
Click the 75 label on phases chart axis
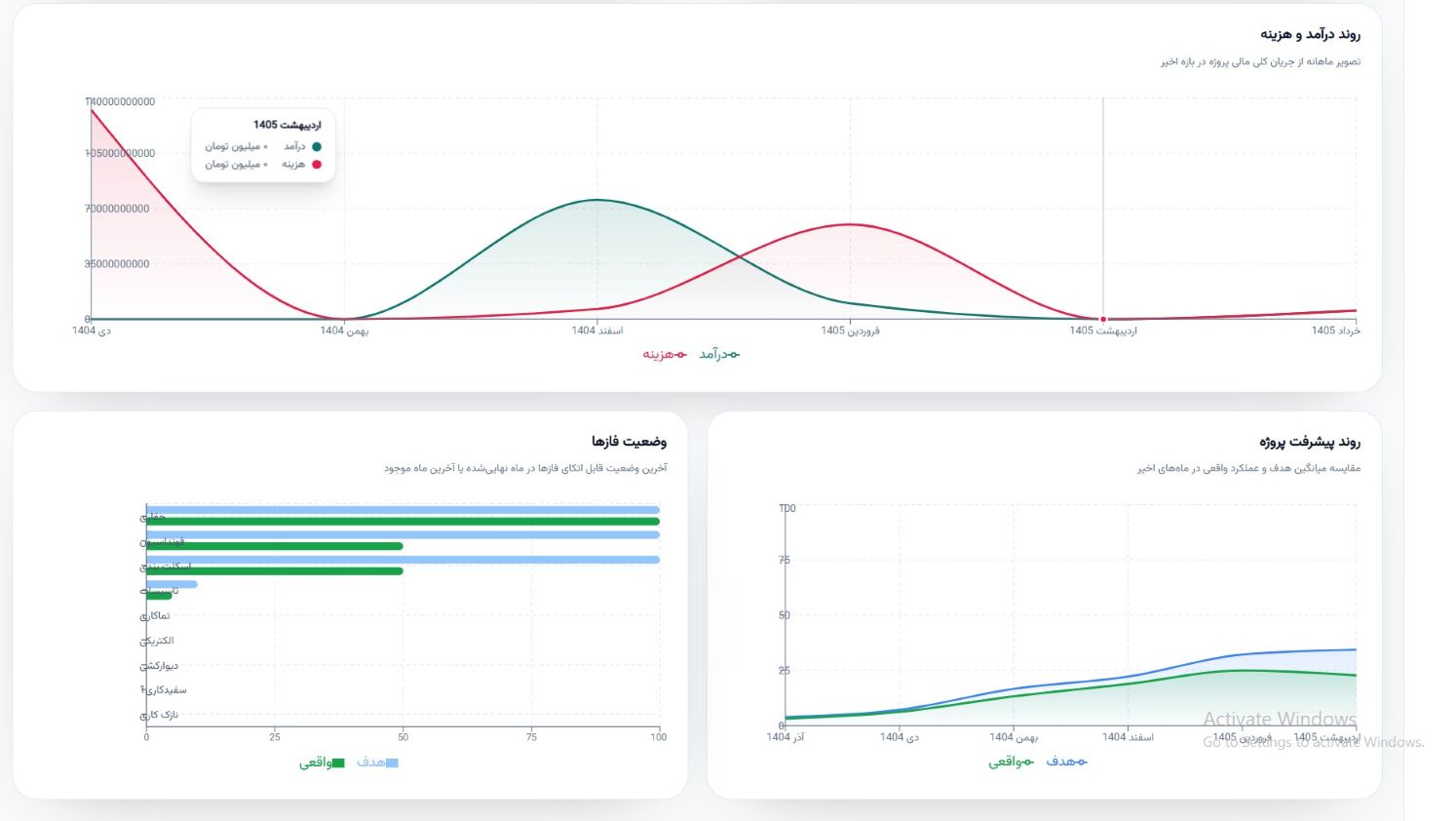click(531, 737)
